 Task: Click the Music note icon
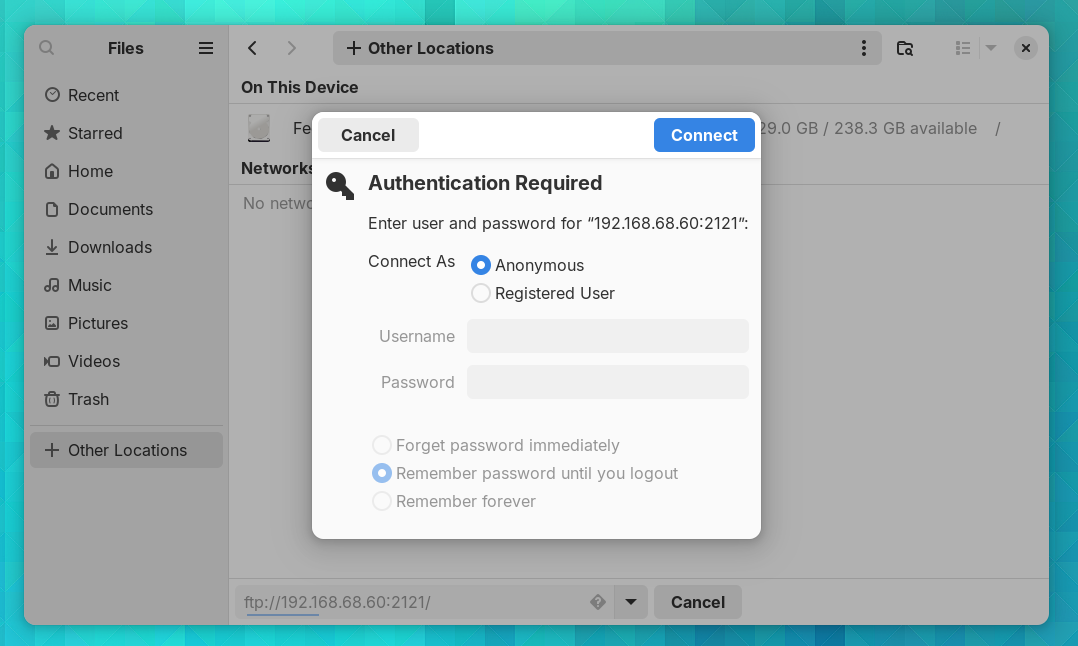(52, 285)
